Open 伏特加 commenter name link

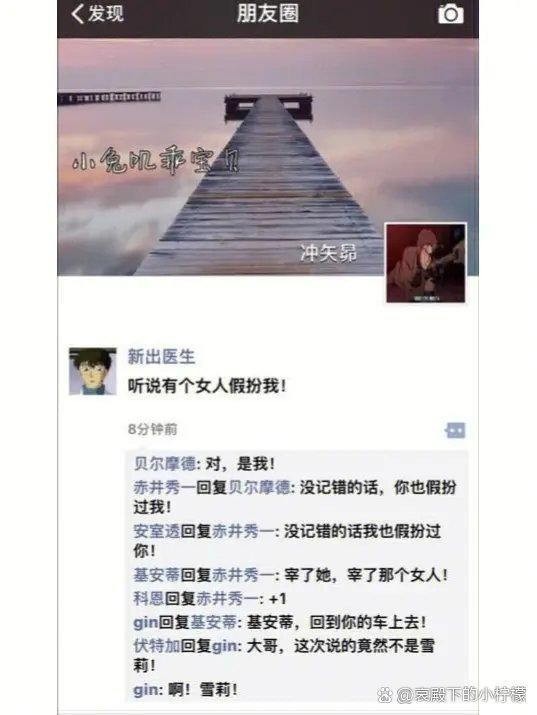click(x=156, y=646)
